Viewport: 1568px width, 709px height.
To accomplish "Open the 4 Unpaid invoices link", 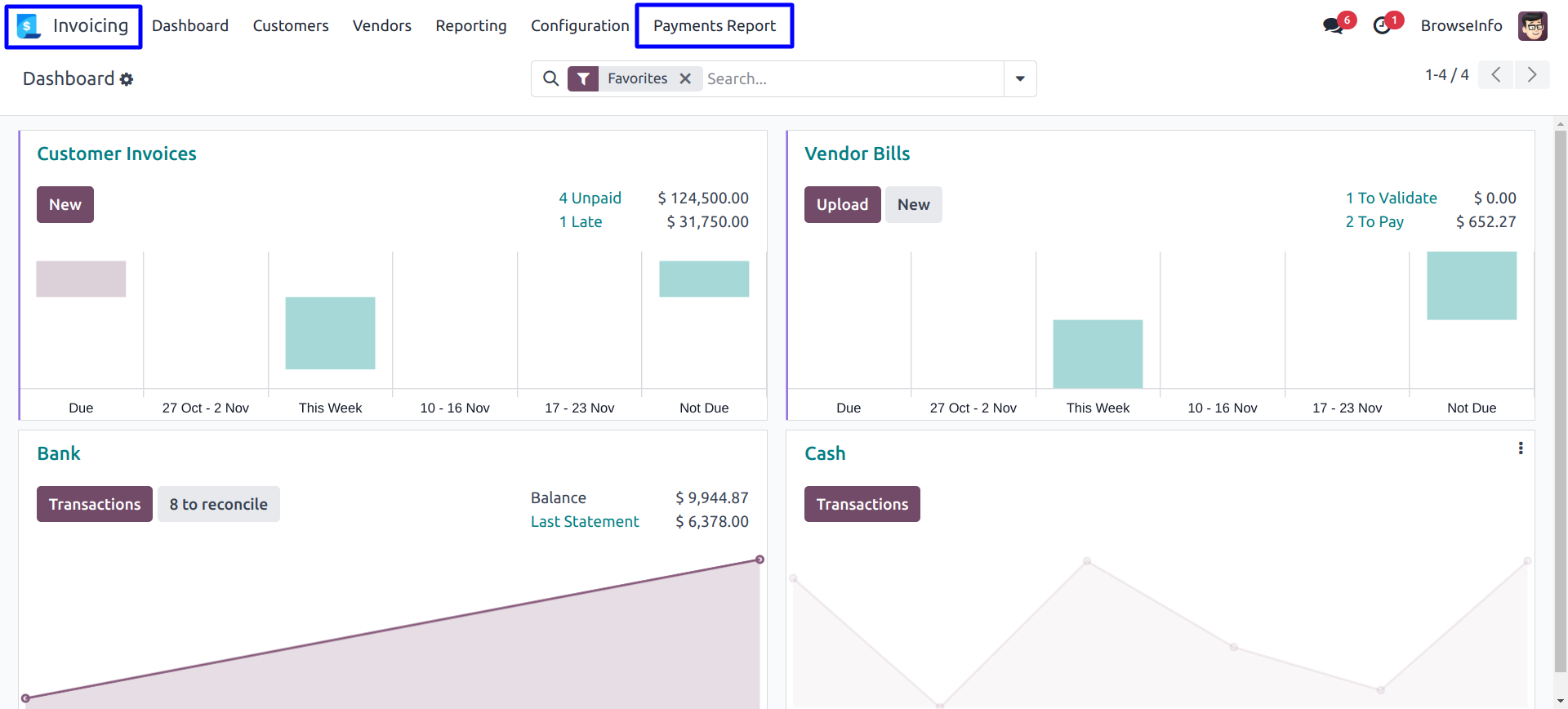I will click(590, 198).
